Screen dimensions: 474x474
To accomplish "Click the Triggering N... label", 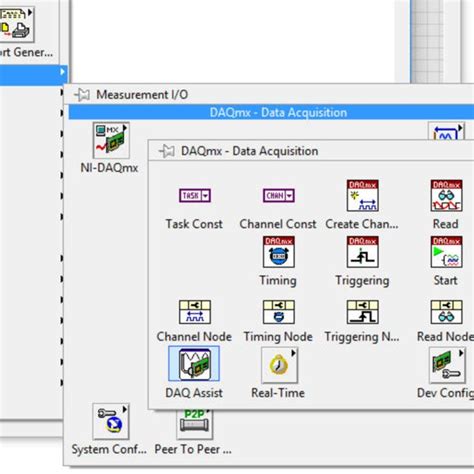I will coord(362,337).
